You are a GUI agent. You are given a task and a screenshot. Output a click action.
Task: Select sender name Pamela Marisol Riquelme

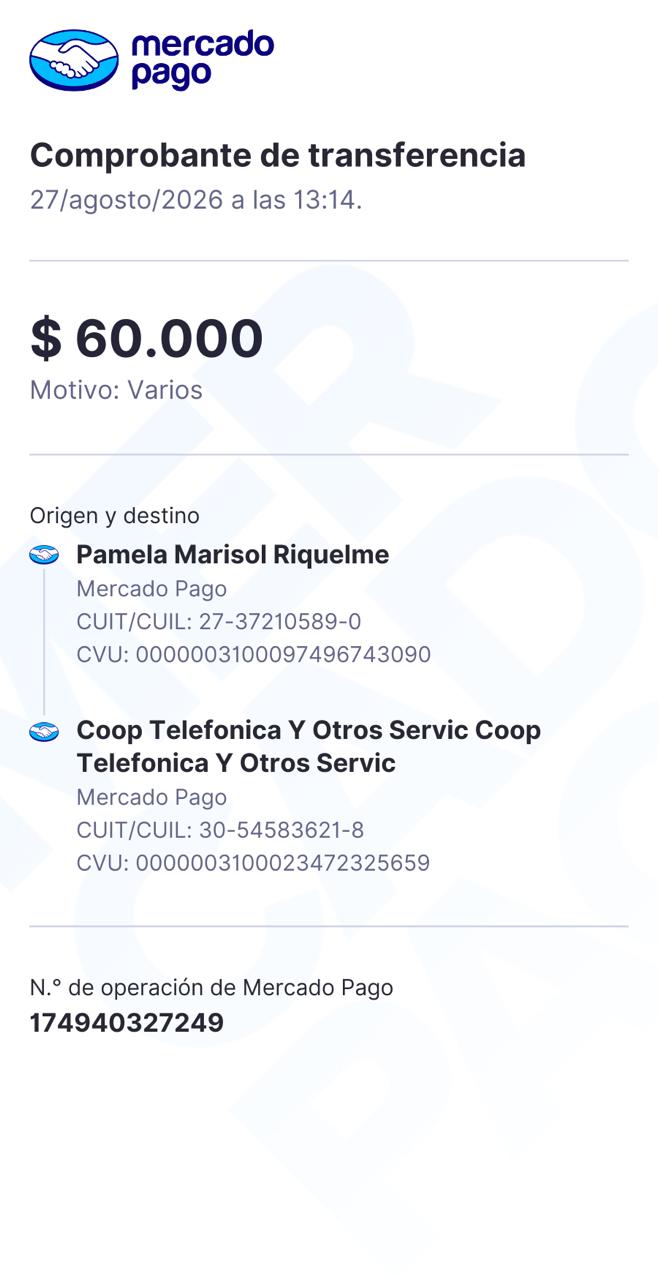click(x=233, y=554)
